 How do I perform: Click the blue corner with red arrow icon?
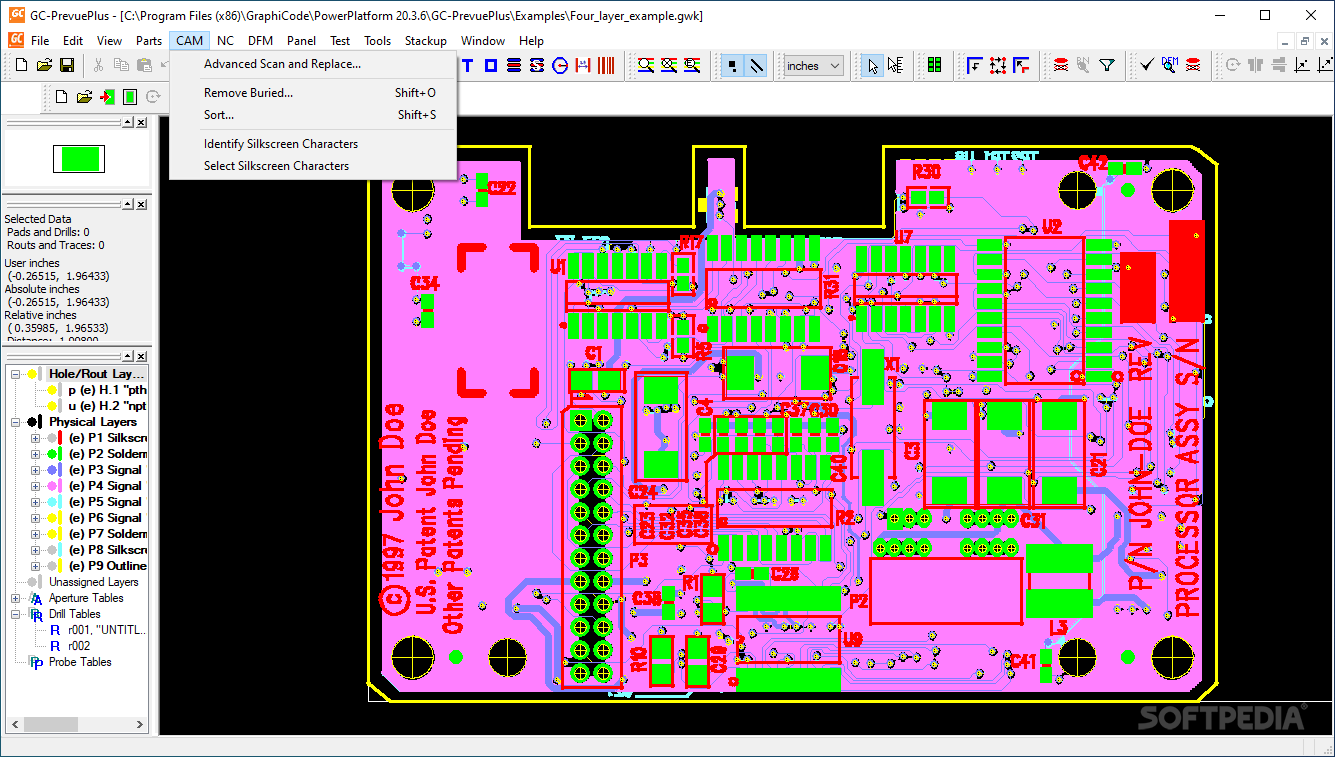pyautogui.click(x=1021, y=66)
